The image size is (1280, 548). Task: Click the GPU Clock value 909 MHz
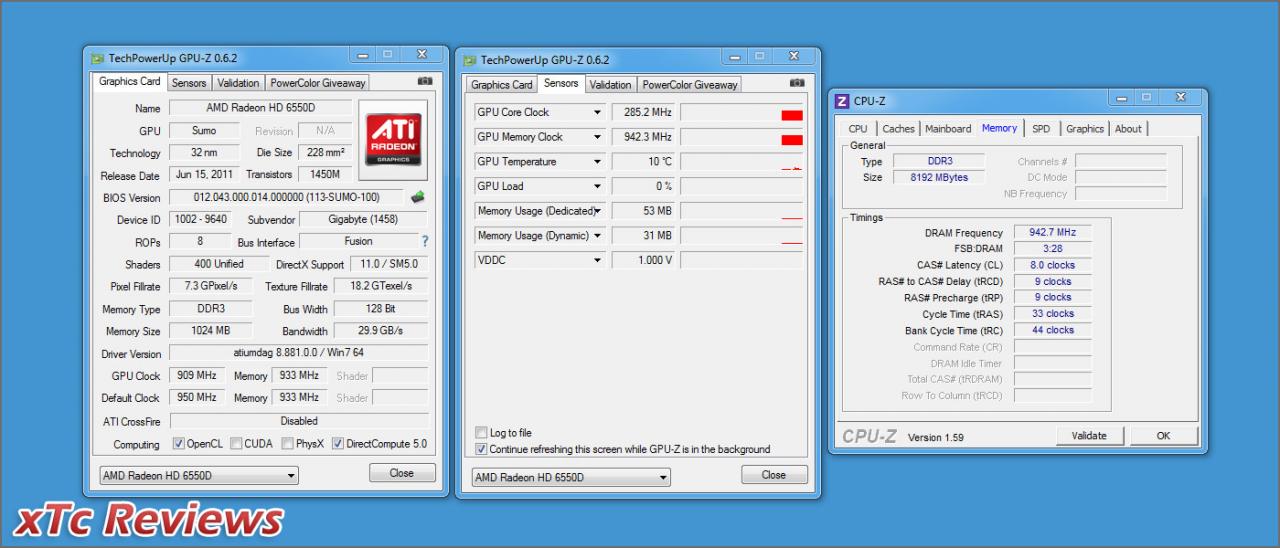coord(198,375)
